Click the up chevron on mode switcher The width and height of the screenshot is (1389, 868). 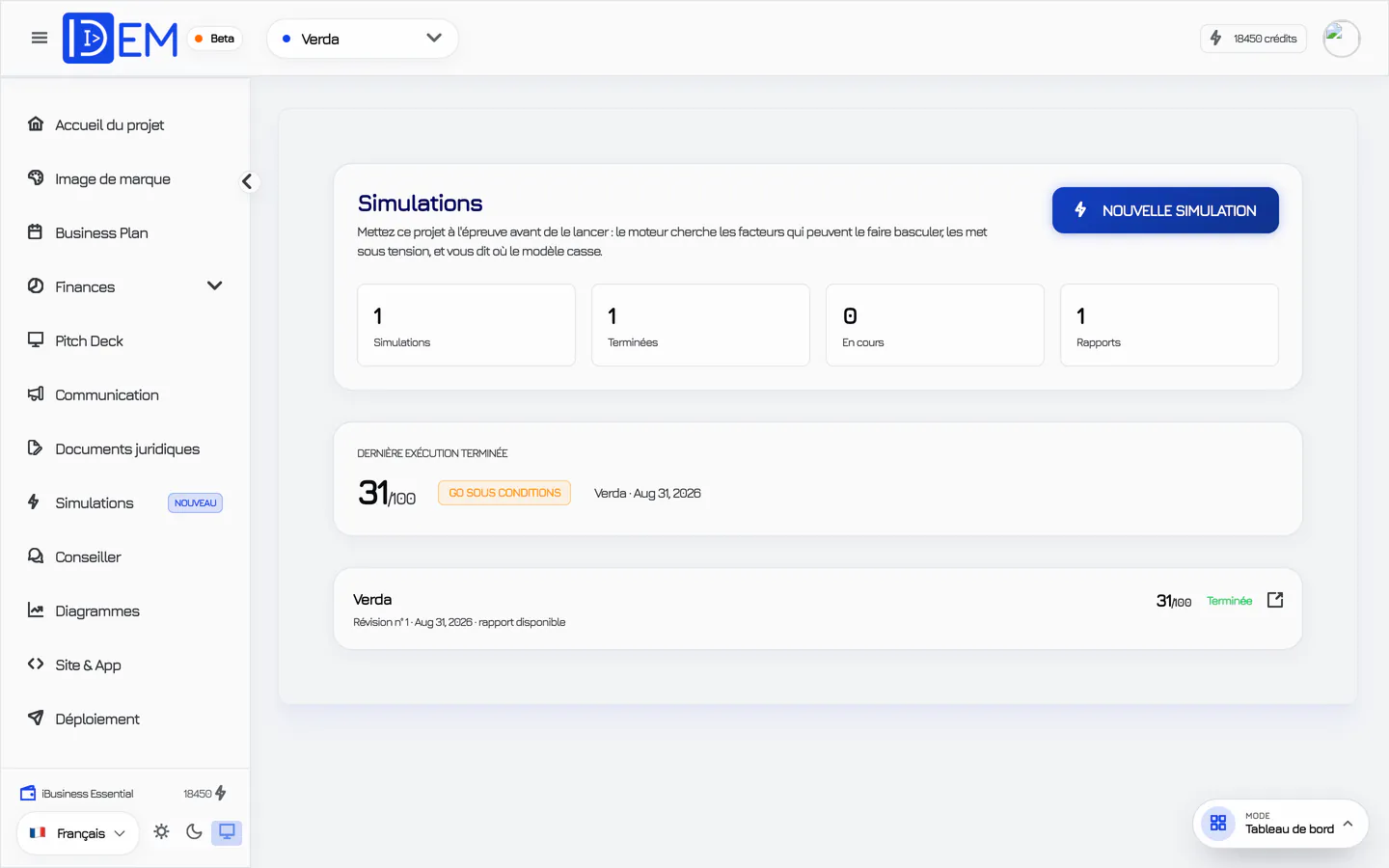1348,824
